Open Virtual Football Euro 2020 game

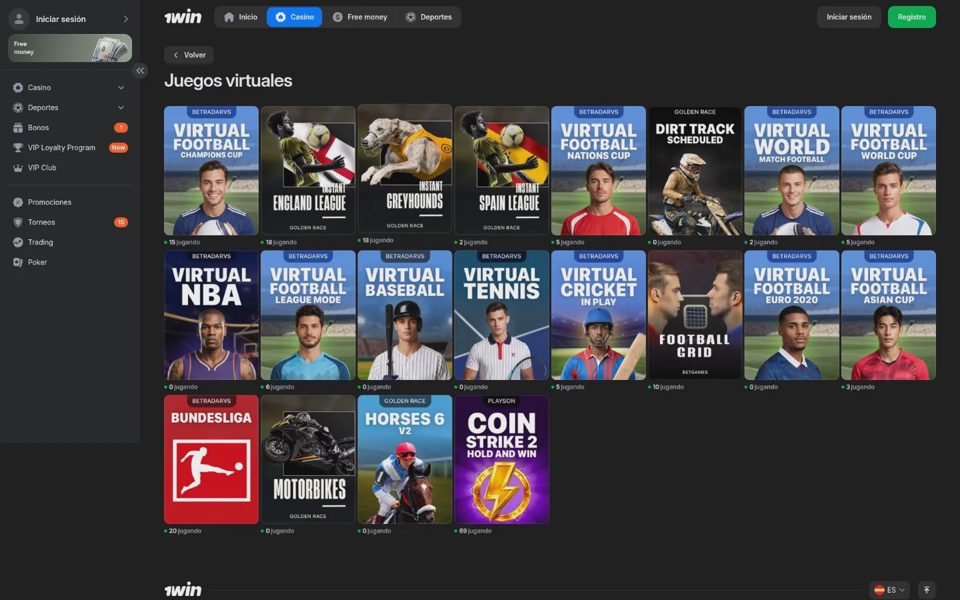[x=792, y=315]
